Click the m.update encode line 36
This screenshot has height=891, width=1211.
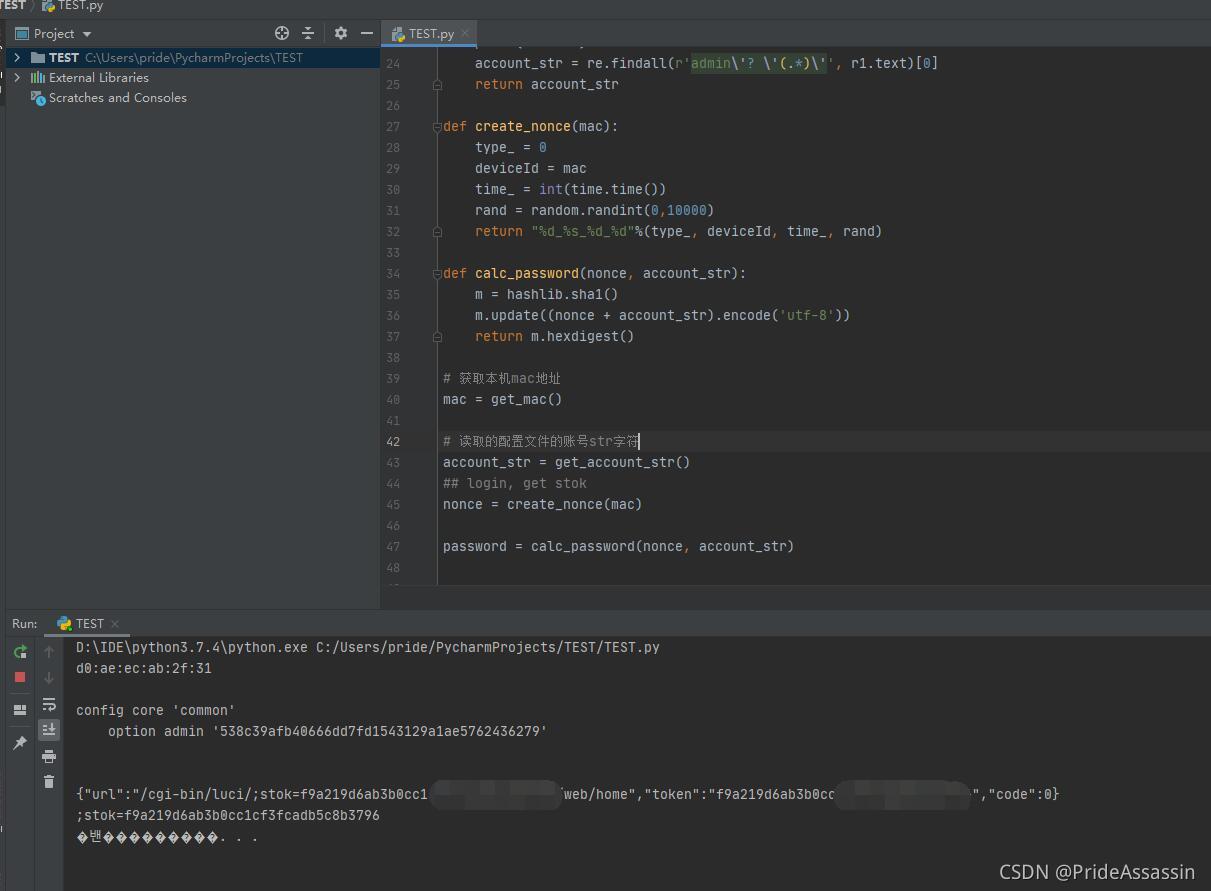click(x=662, y=315)
